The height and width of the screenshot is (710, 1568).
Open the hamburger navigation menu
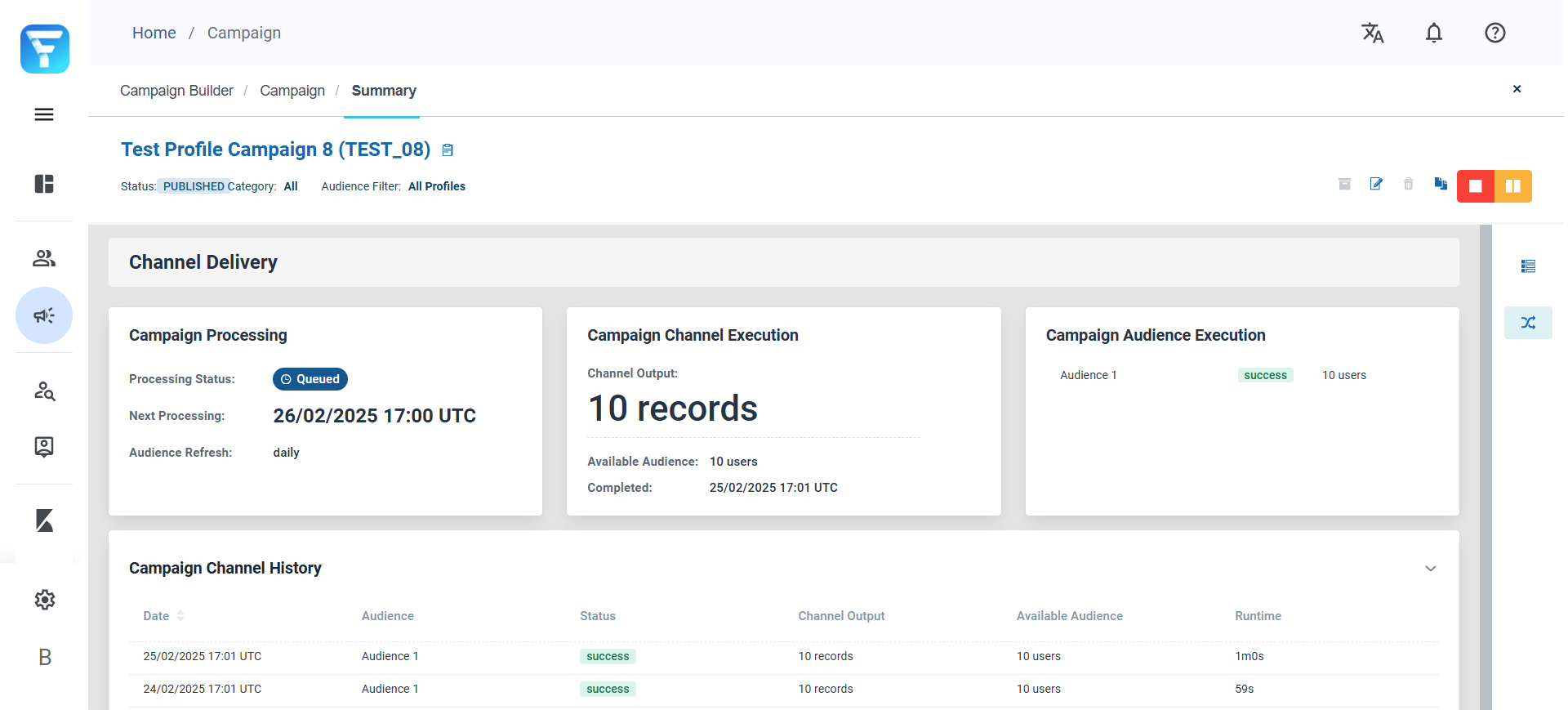pos(44,114)
